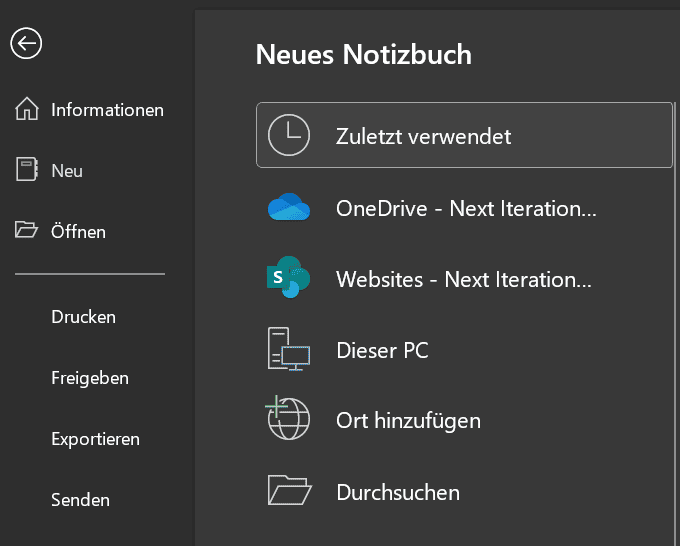Screen dimensions: 680x546
Task: Click Durchsuchen to browse folders
Action: click(x=398, y=492)
